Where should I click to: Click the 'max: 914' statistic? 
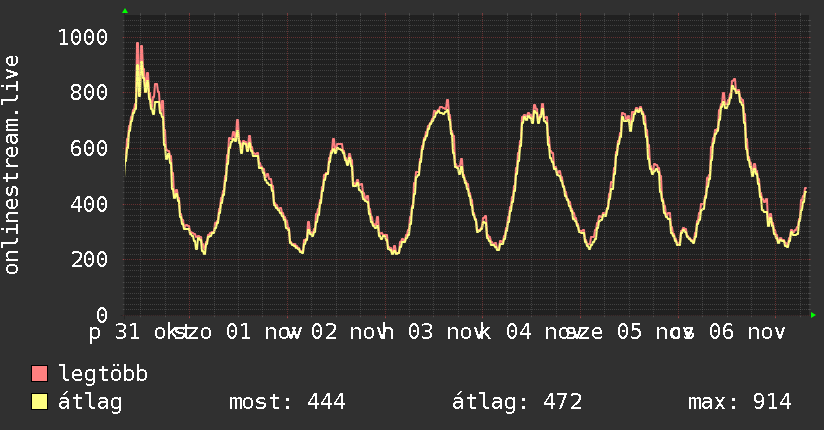click(x=739, y=402)
